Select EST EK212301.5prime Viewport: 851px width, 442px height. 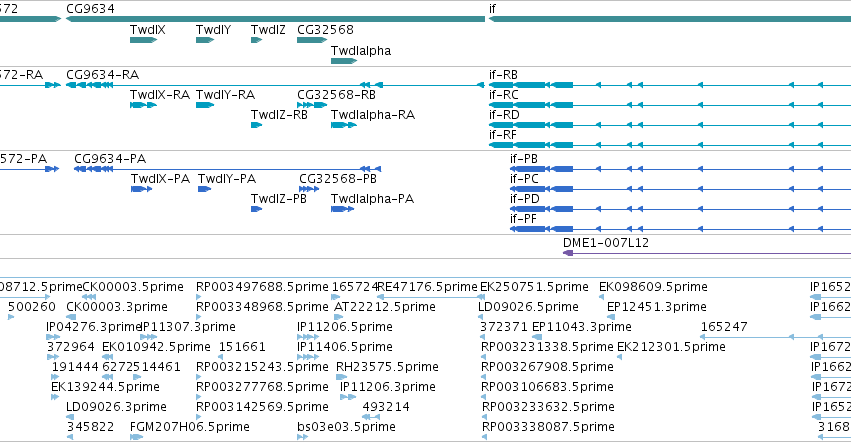tap(671, 348)
